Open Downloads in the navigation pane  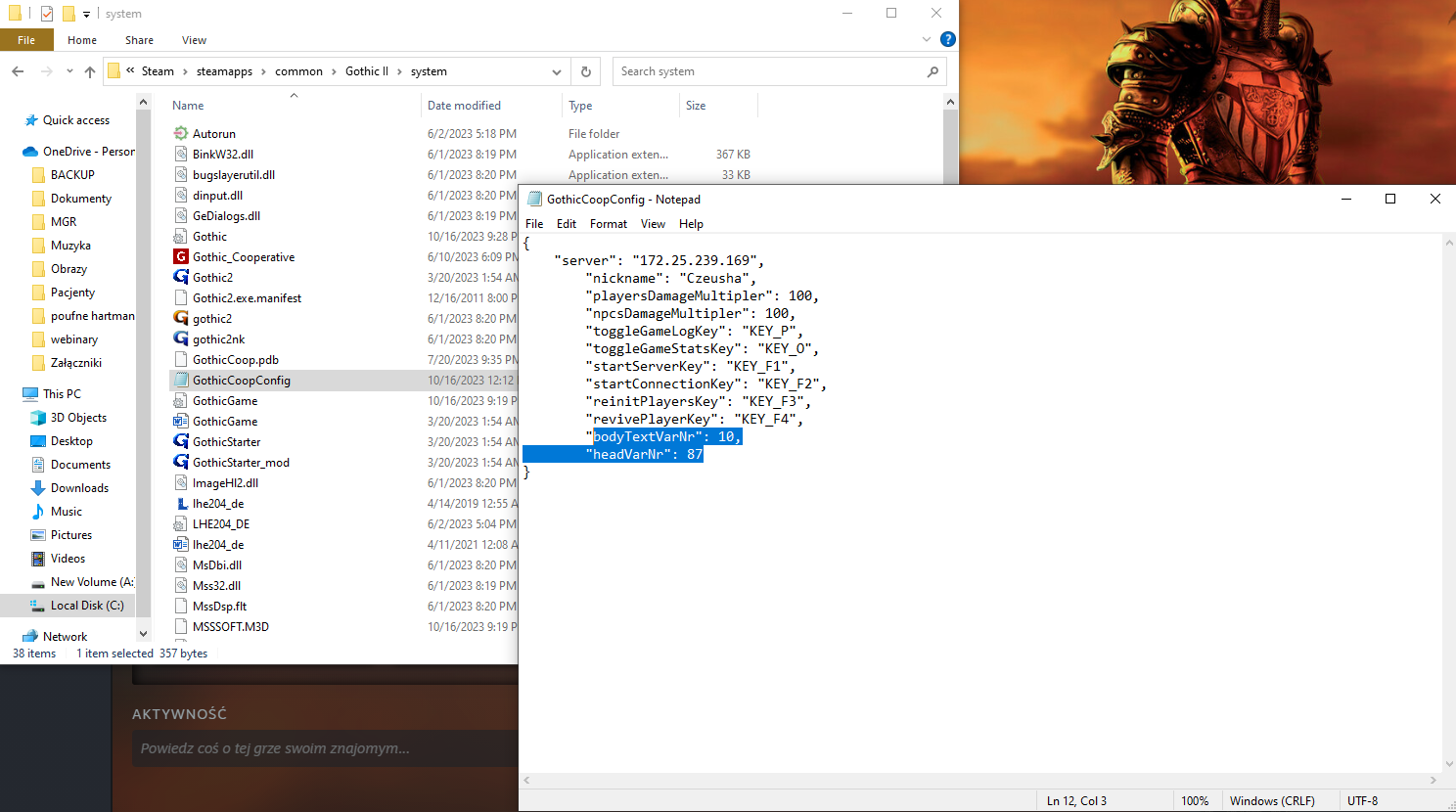point(79,488)
